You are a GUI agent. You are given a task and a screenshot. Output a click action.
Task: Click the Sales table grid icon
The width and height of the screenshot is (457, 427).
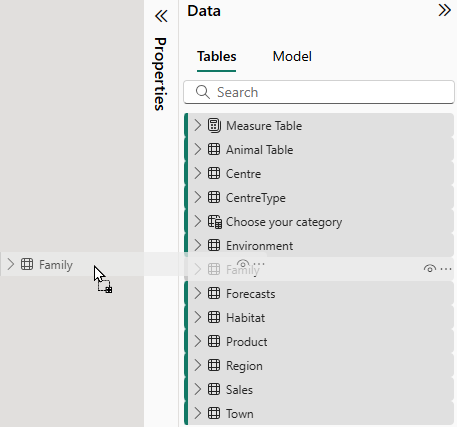[214, 390]
